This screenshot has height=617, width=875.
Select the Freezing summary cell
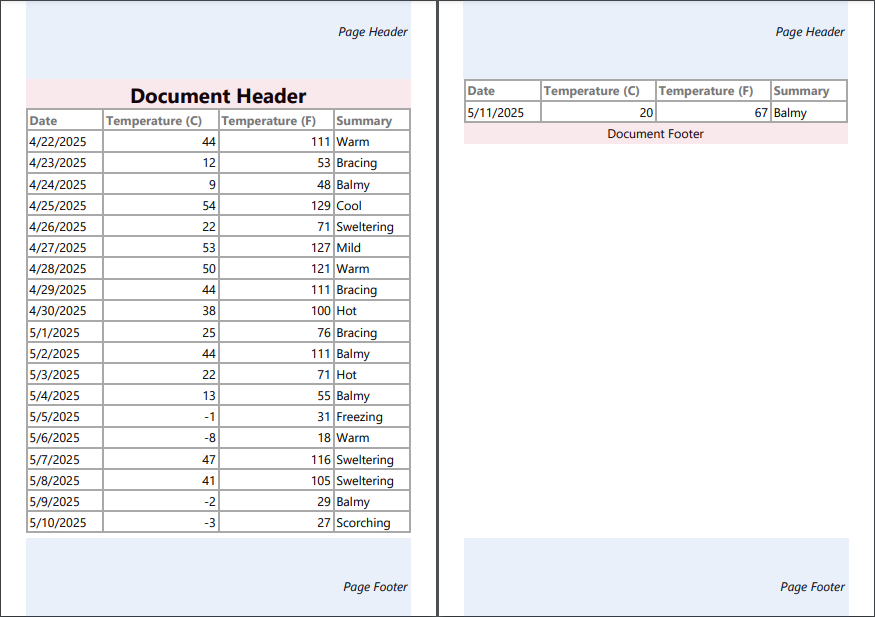[x=359, y=417]
